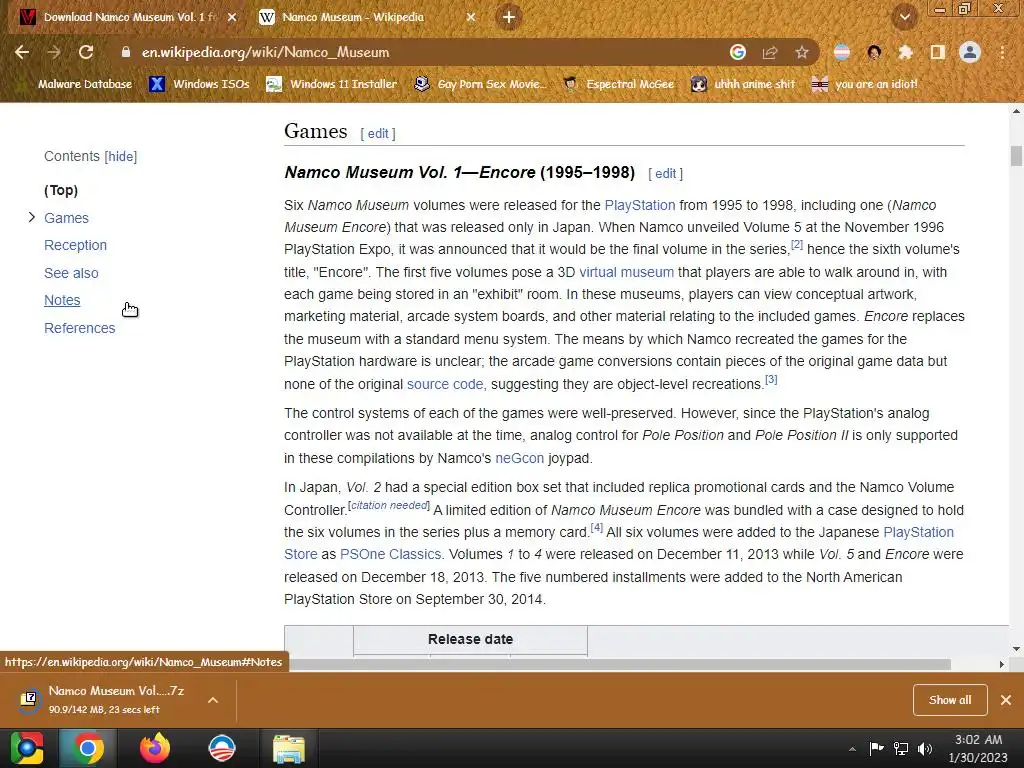Close the Namco Museum Wikipedia tab
Viewport: 1024px width, 768px height.
pos(471,18)
